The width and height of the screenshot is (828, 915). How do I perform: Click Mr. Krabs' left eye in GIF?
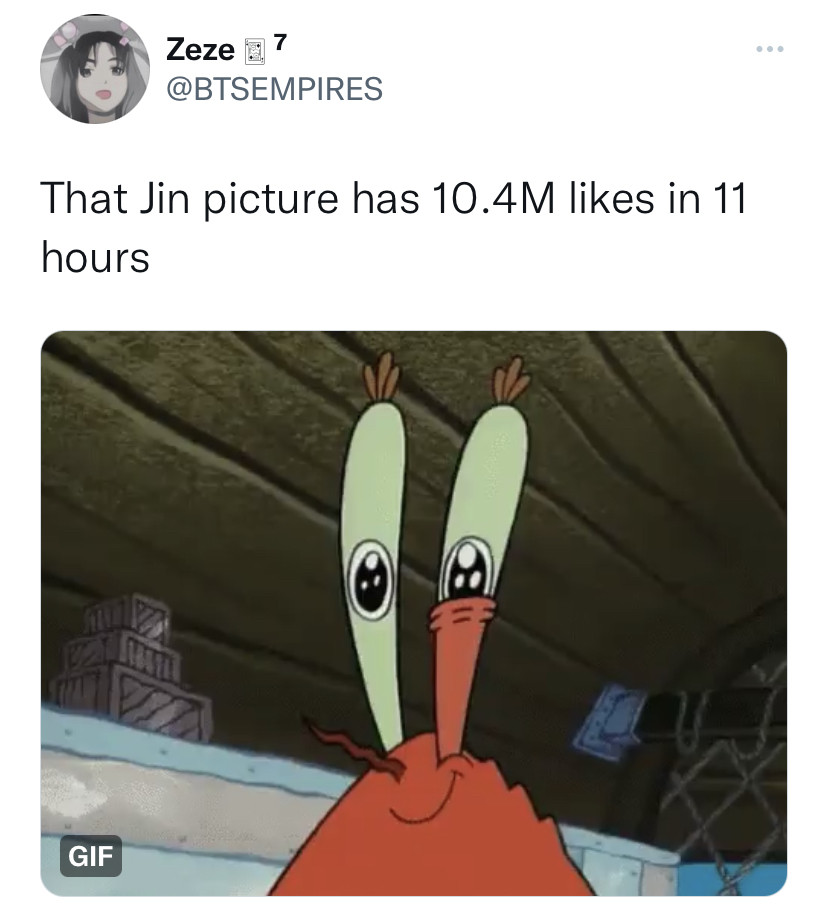click(x=371, y=579)
